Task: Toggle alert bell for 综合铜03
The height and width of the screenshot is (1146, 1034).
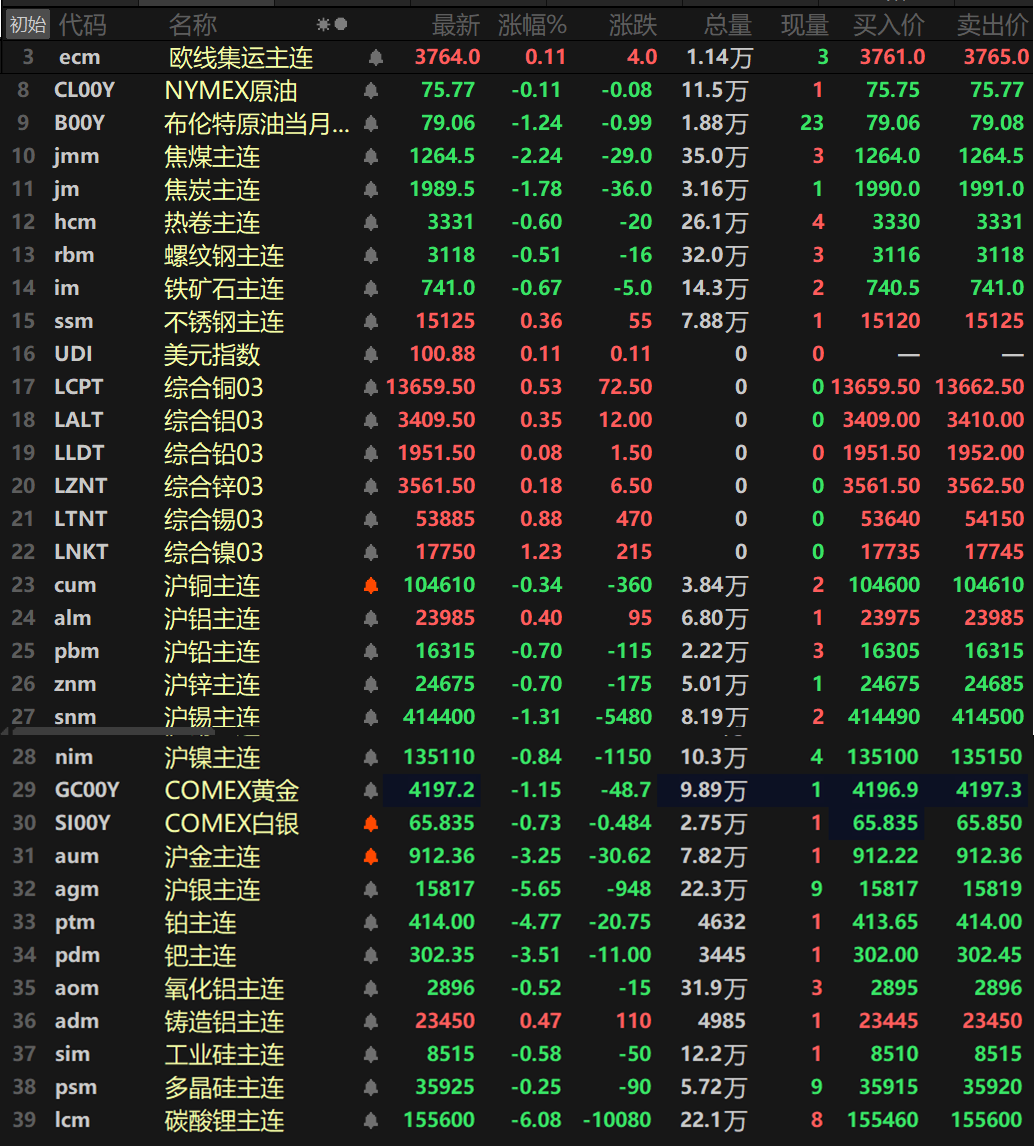Action: pyautogui.click(x=371, y=387)
